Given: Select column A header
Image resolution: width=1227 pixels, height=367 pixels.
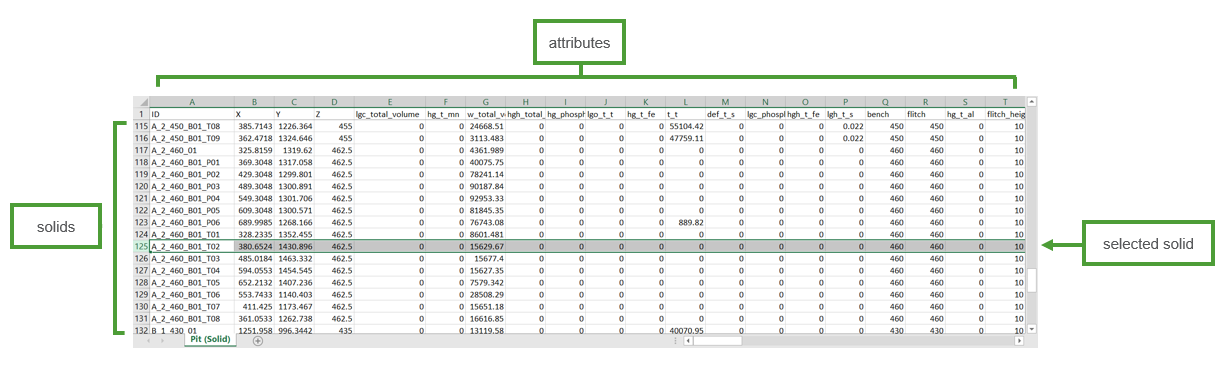Looking at the screenshot, I should (x=192, y=101).
